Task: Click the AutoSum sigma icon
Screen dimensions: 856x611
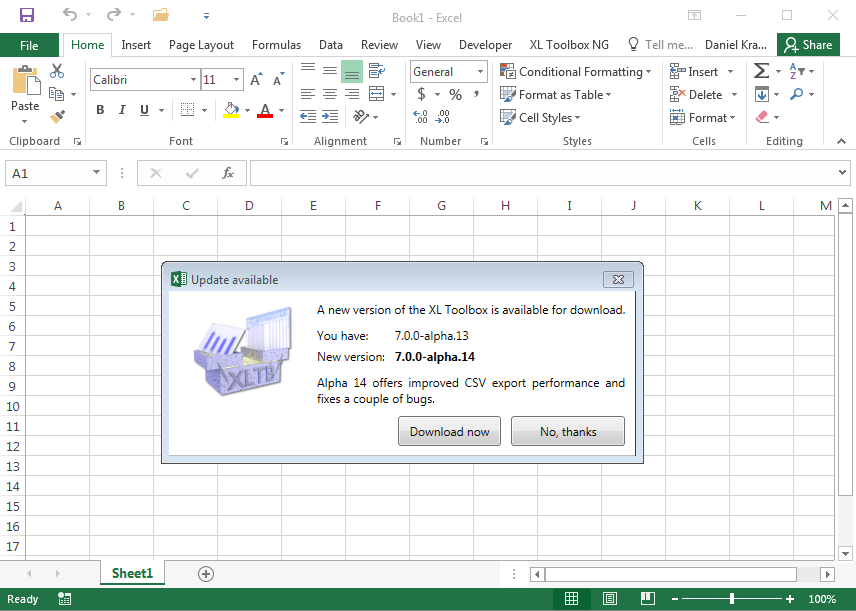Action: pyautogui.click(x=762, y=71)
